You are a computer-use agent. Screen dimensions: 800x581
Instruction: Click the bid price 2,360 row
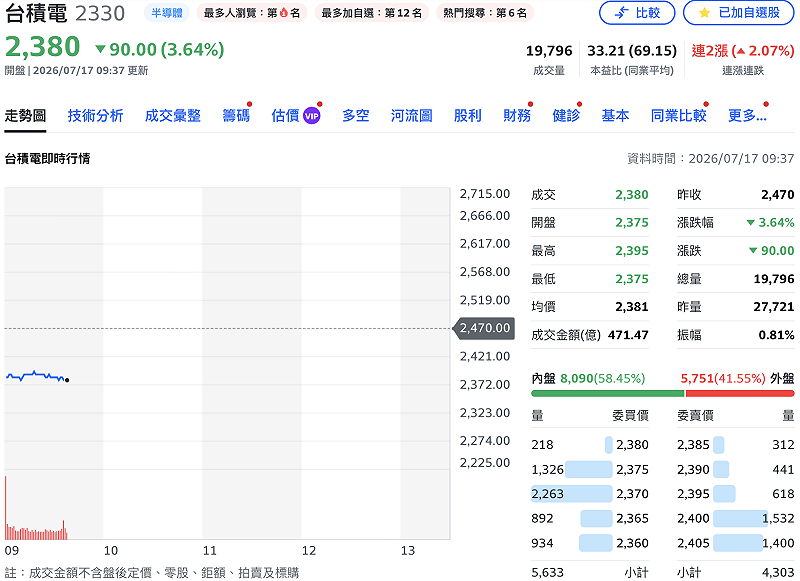point(590,543)
